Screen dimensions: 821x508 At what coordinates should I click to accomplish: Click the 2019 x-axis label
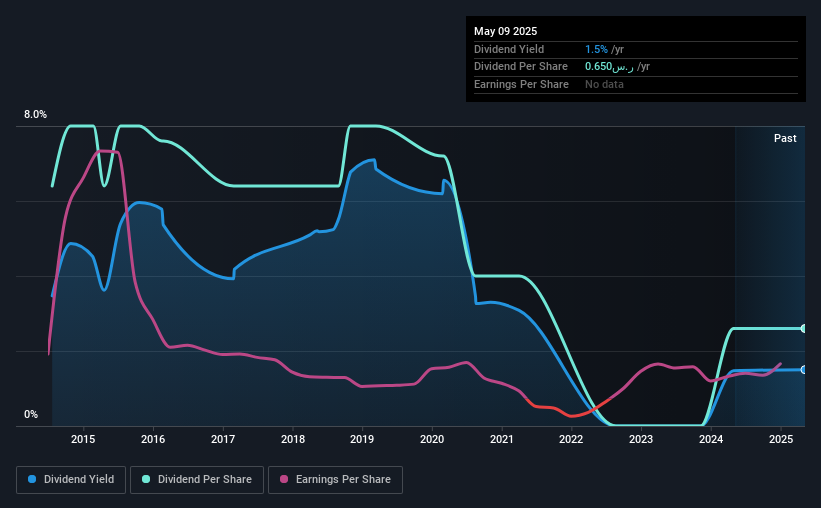click(362, 439)
